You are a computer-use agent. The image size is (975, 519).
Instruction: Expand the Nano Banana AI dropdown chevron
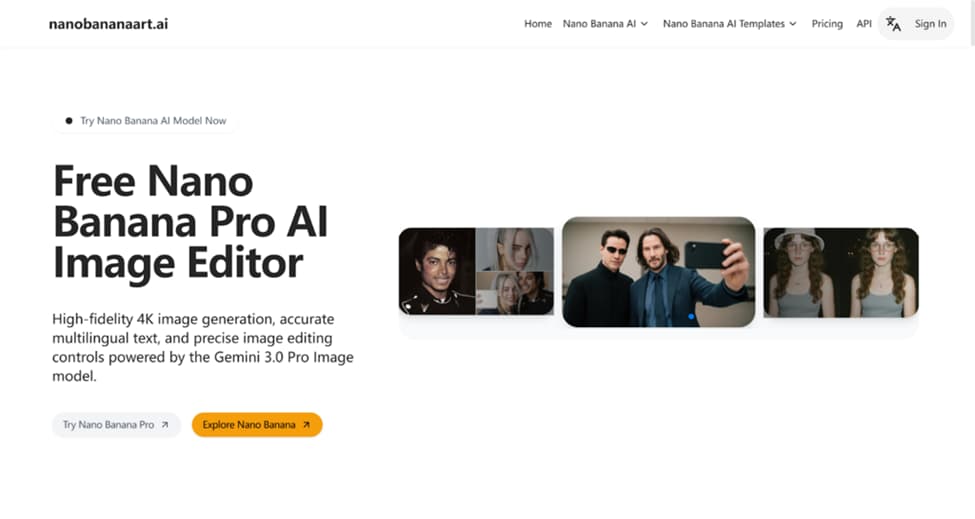(x=644, y=24)
